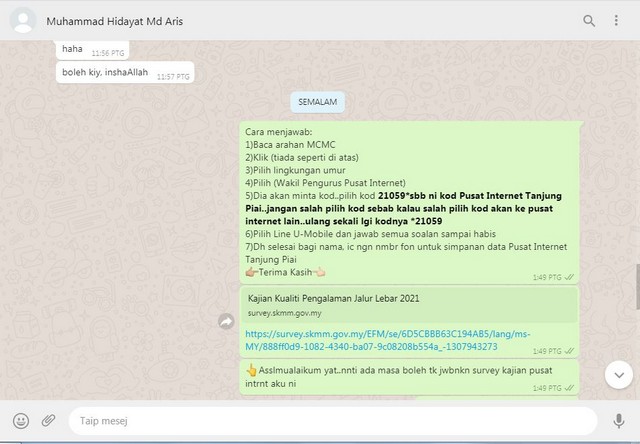Open the emoji picker smiley icon
This screenshot has height=444, width=640.
(x=21, y=421)
